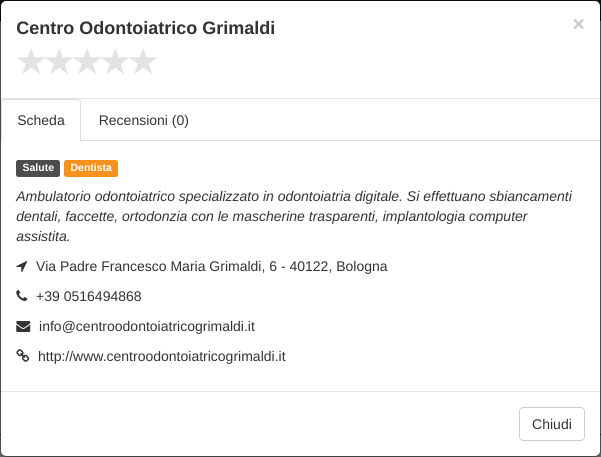Open the Scheda tab
Screen dimensions: 601x457
point(41,120)
